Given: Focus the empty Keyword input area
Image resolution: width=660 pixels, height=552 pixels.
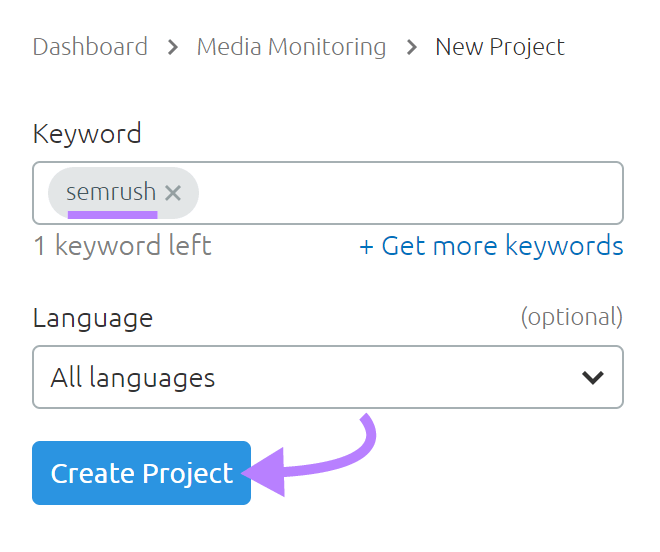Looking at the screenshot, I should pos(410,193).
